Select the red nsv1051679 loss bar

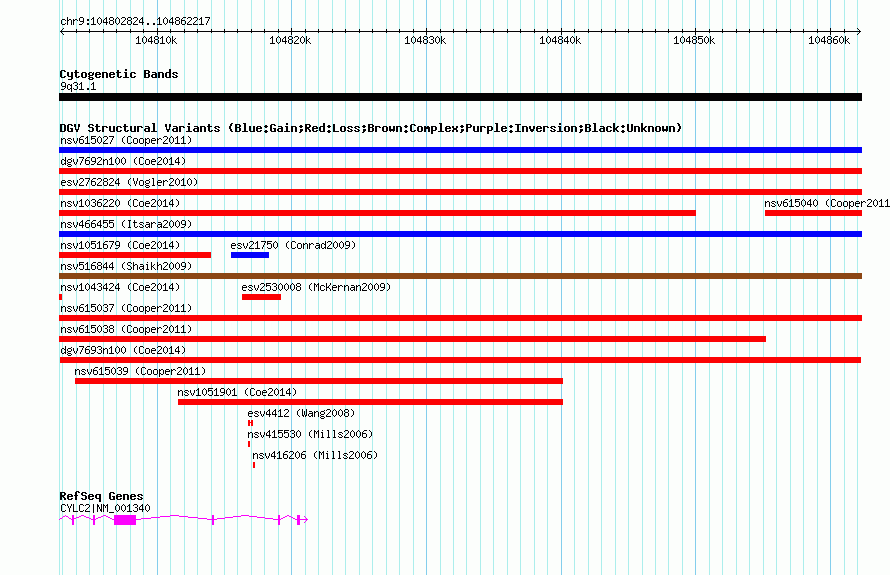click(x=135, y=255)
